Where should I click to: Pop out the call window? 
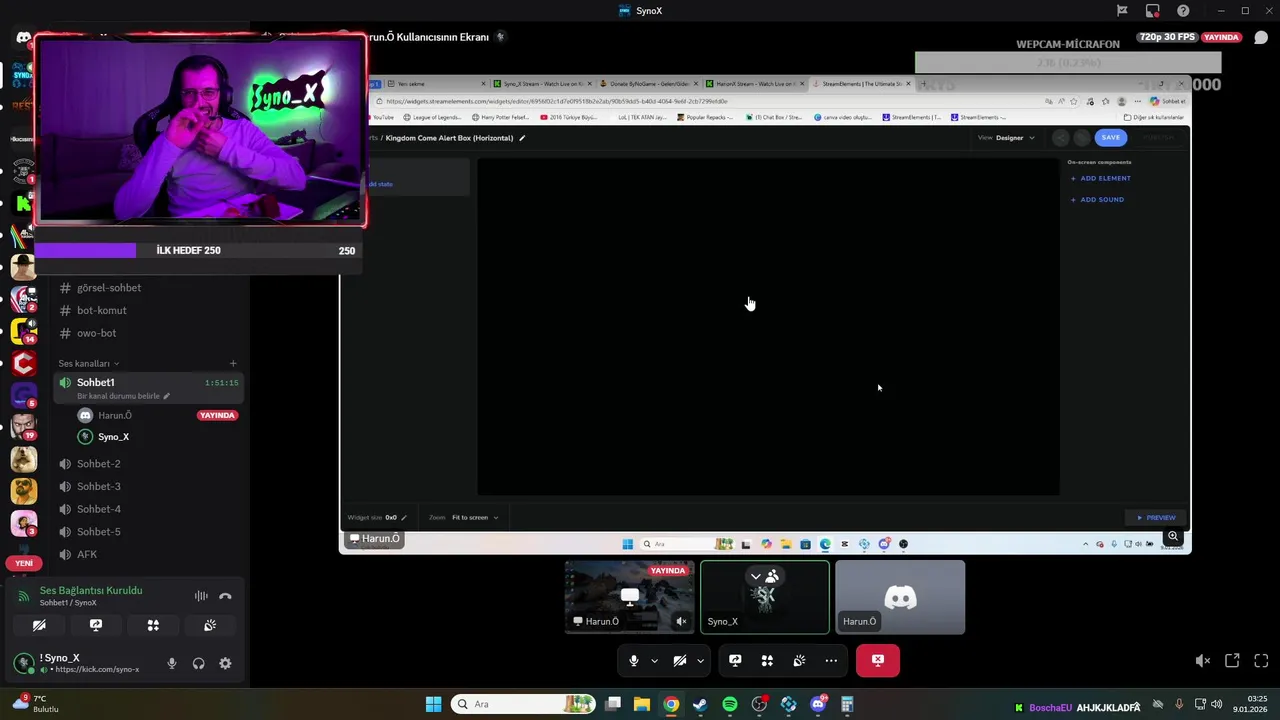tap(1232, 661)
